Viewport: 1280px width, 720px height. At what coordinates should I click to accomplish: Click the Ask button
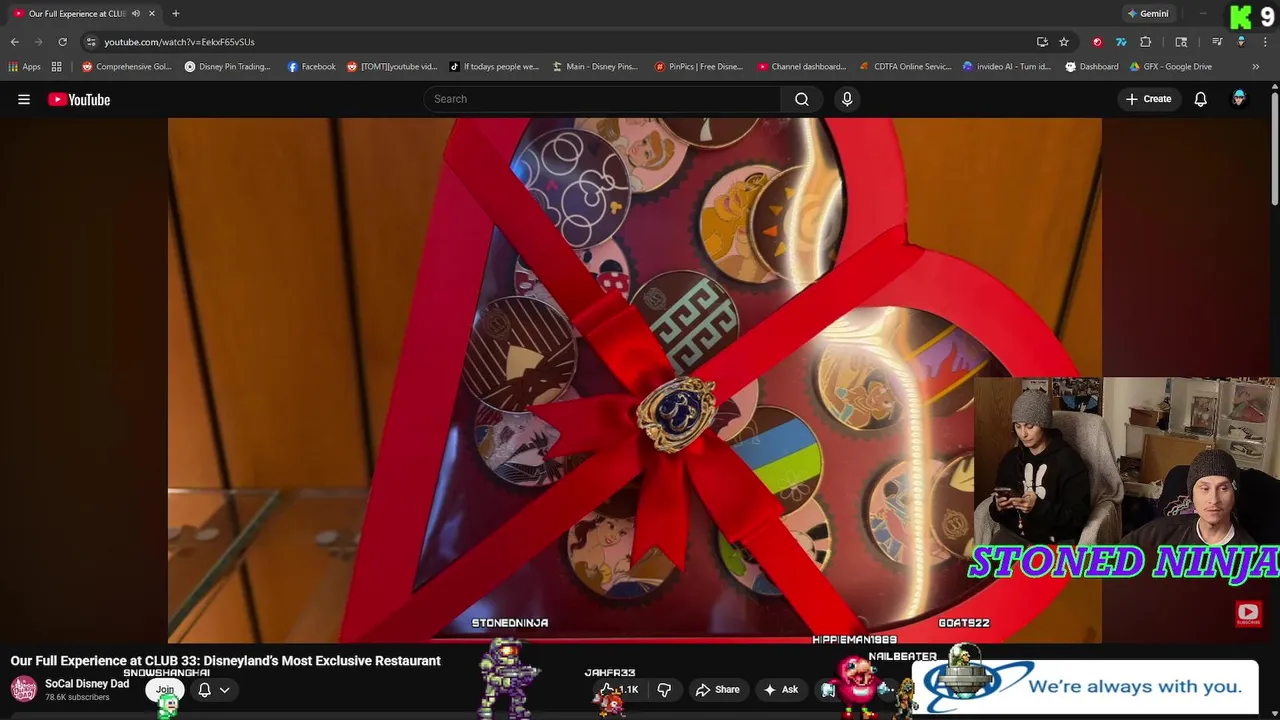pos(781,689)
